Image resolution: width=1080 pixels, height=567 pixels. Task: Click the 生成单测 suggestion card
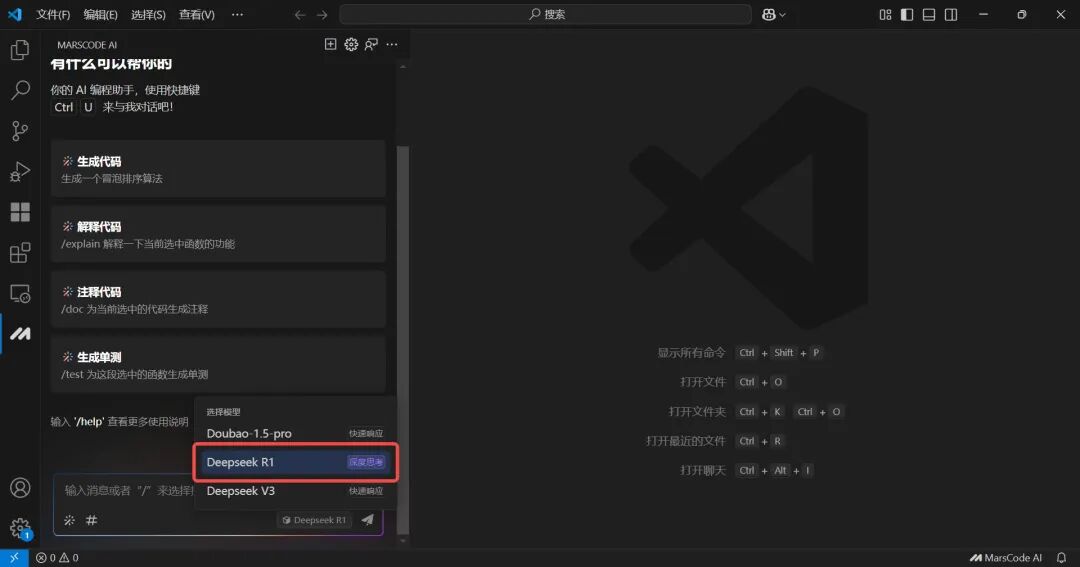point(218,365)
